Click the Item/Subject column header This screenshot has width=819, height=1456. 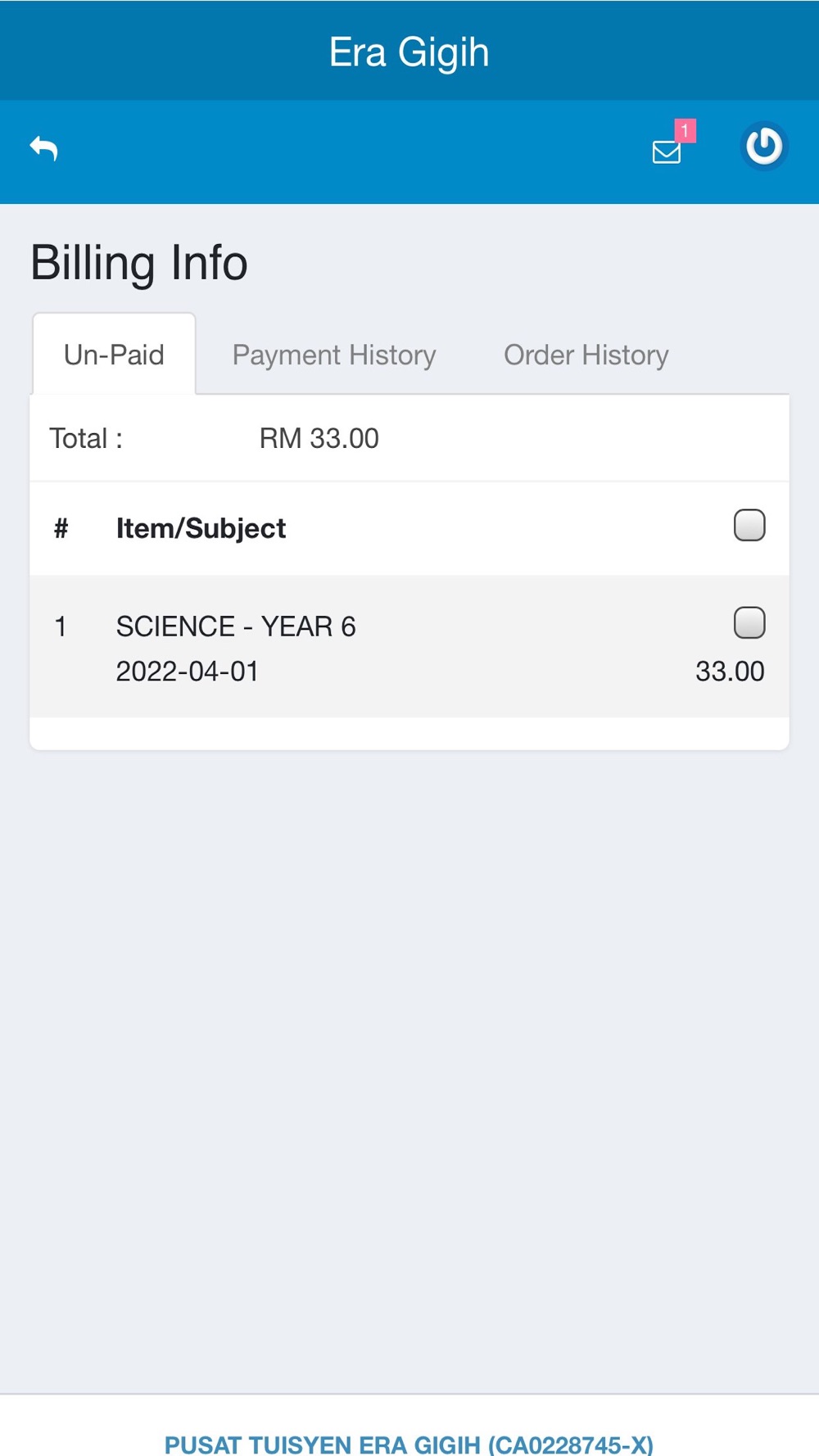pyautogui.click(x=201, y=529)
